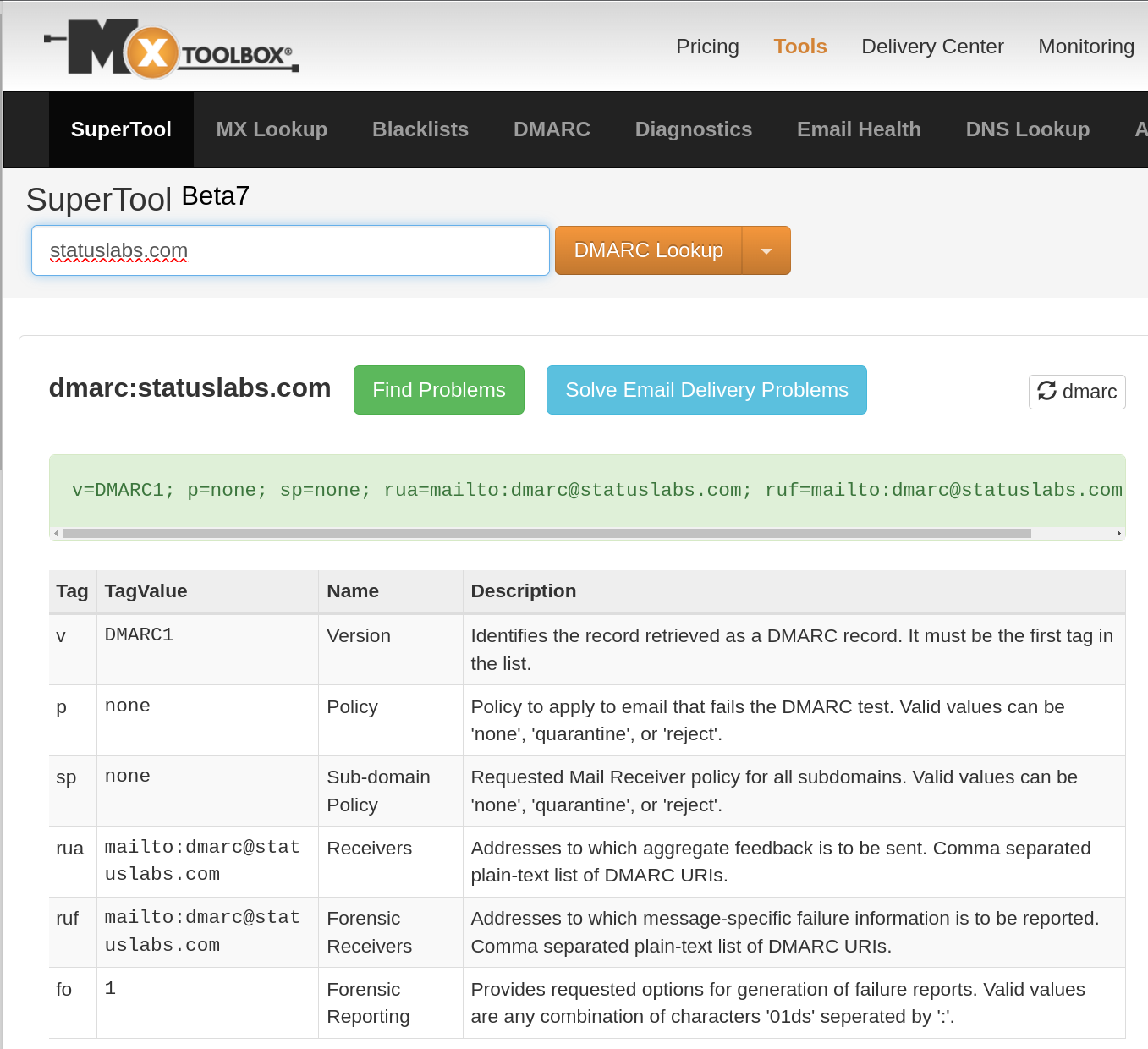Click the p tag cell
The width and height of the screenshot is (1148, 1049).
(72, 721)
